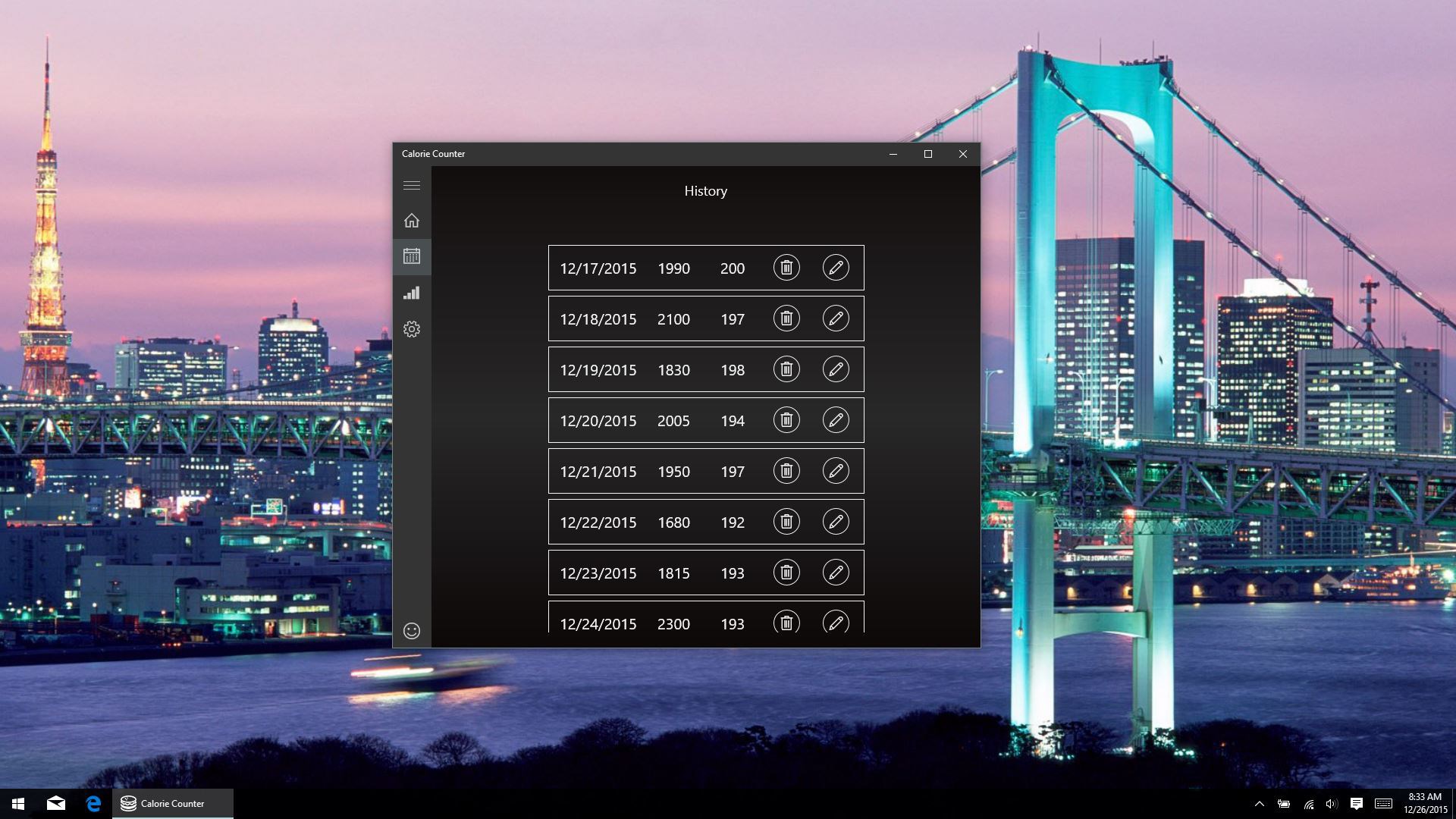This screenshot has width=1456, height=819.
Task: Delete the 12/17/2015 entry
Action: click(786, 268)
